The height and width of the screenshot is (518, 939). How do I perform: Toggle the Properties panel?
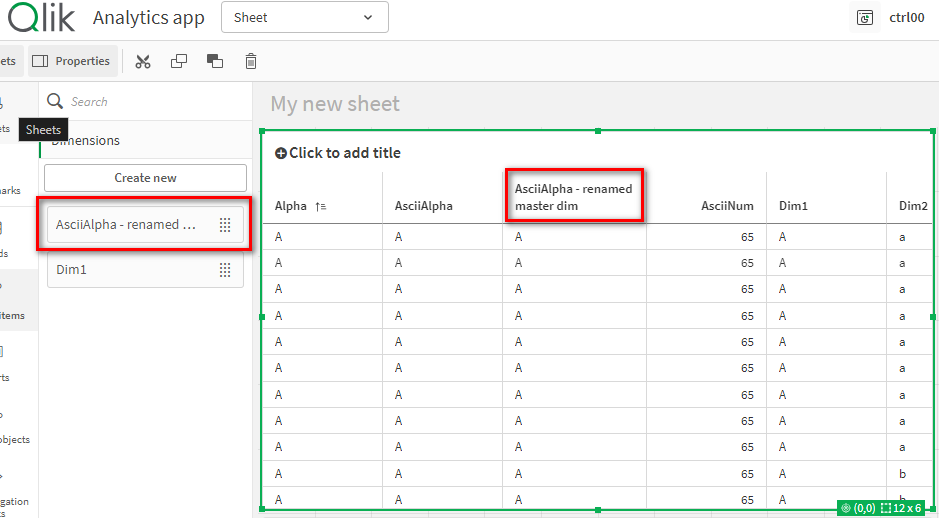(x=72, y=62)
